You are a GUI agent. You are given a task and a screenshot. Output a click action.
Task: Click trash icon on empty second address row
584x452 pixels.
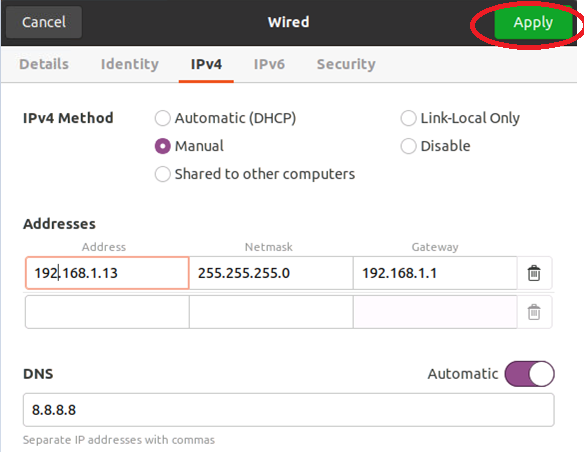click(534, 312)
